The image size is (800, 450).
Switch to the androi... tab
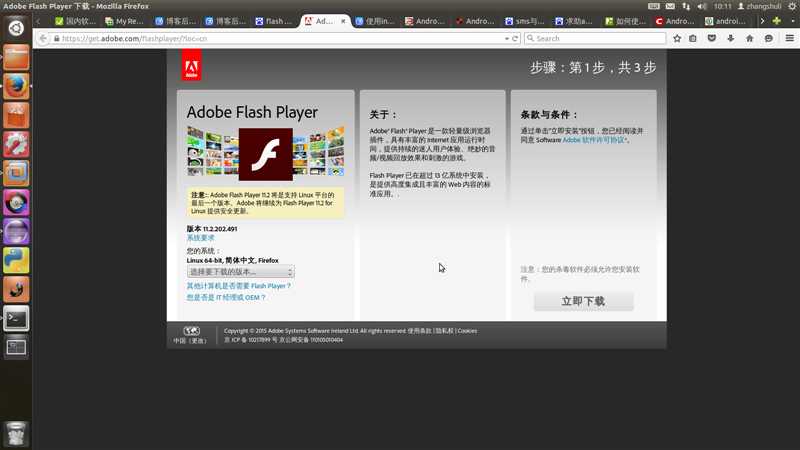pos(724,21)
